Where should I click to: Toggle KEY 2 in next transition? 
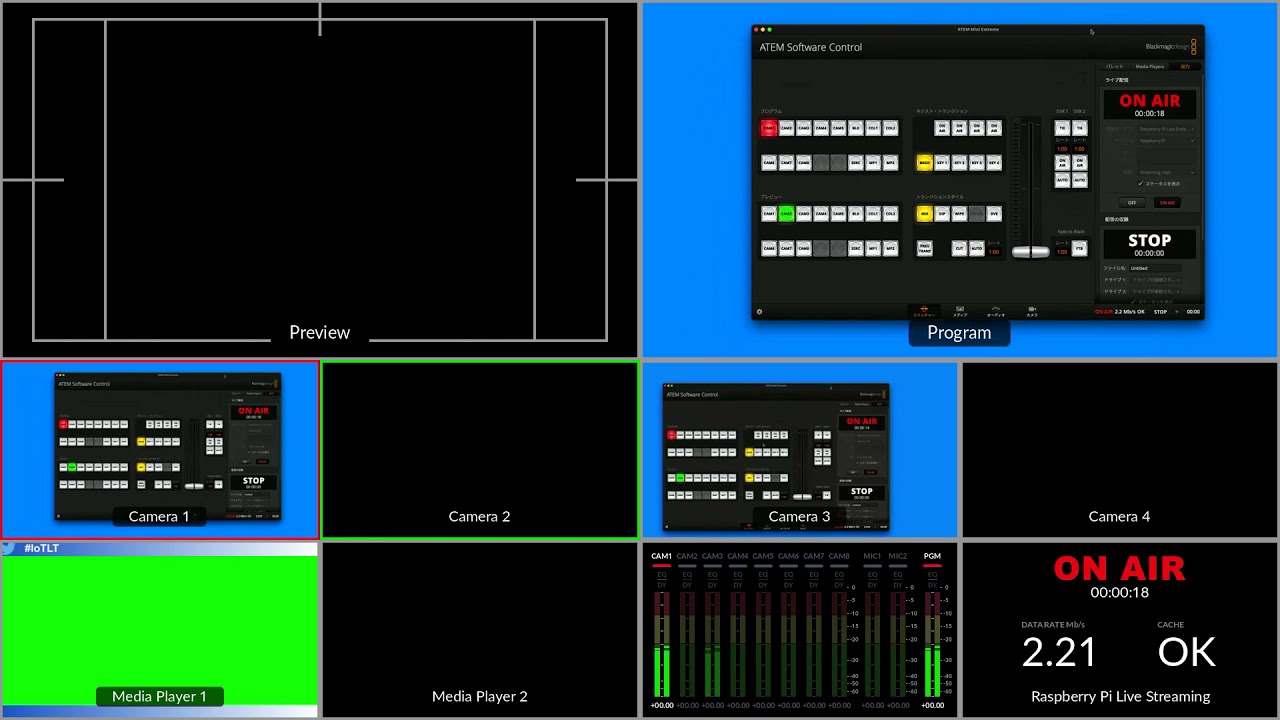(x=959, y=163)
